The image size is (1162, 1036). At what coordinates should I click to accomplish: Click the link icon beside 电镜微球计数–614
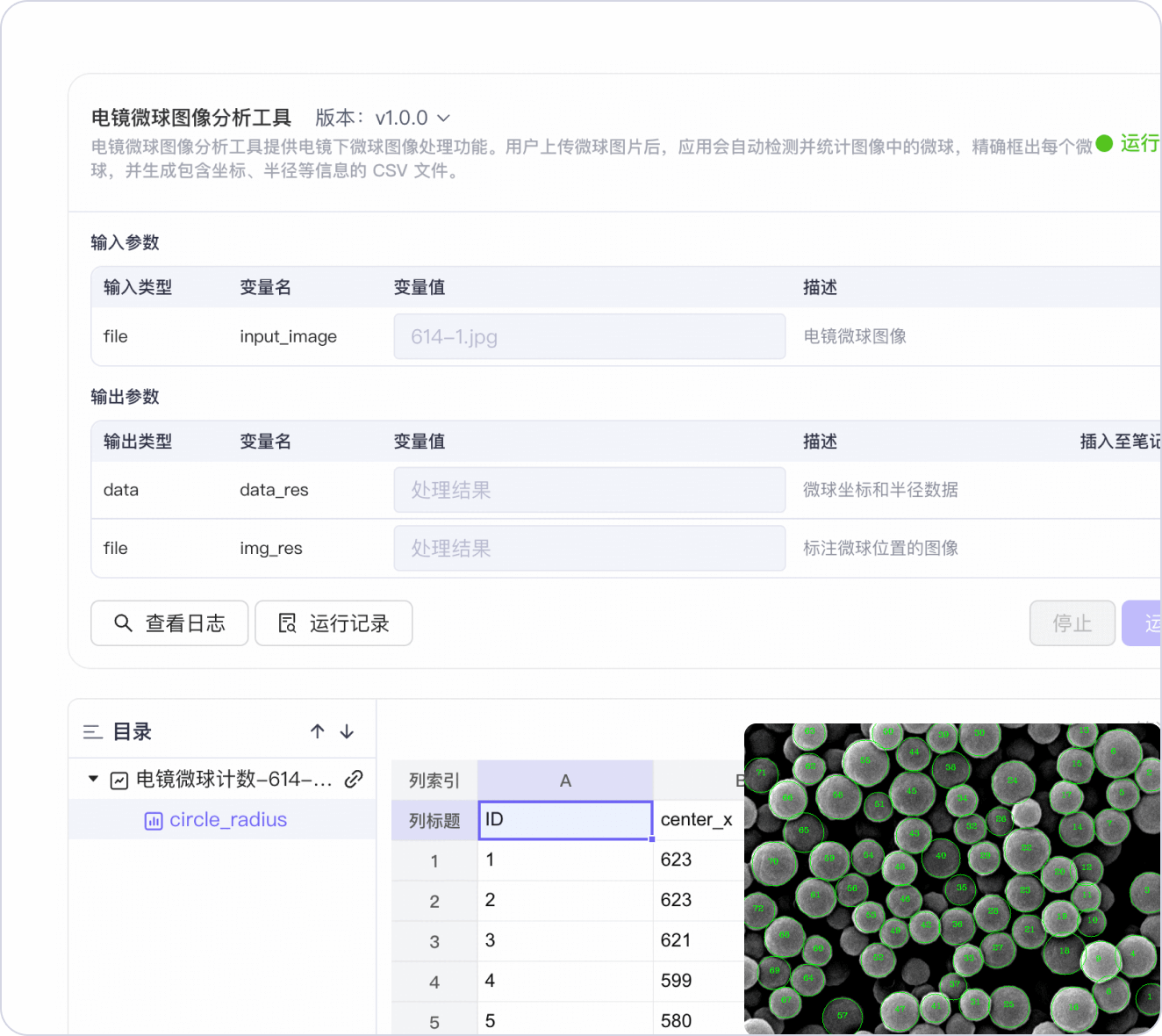click(354, 779)
